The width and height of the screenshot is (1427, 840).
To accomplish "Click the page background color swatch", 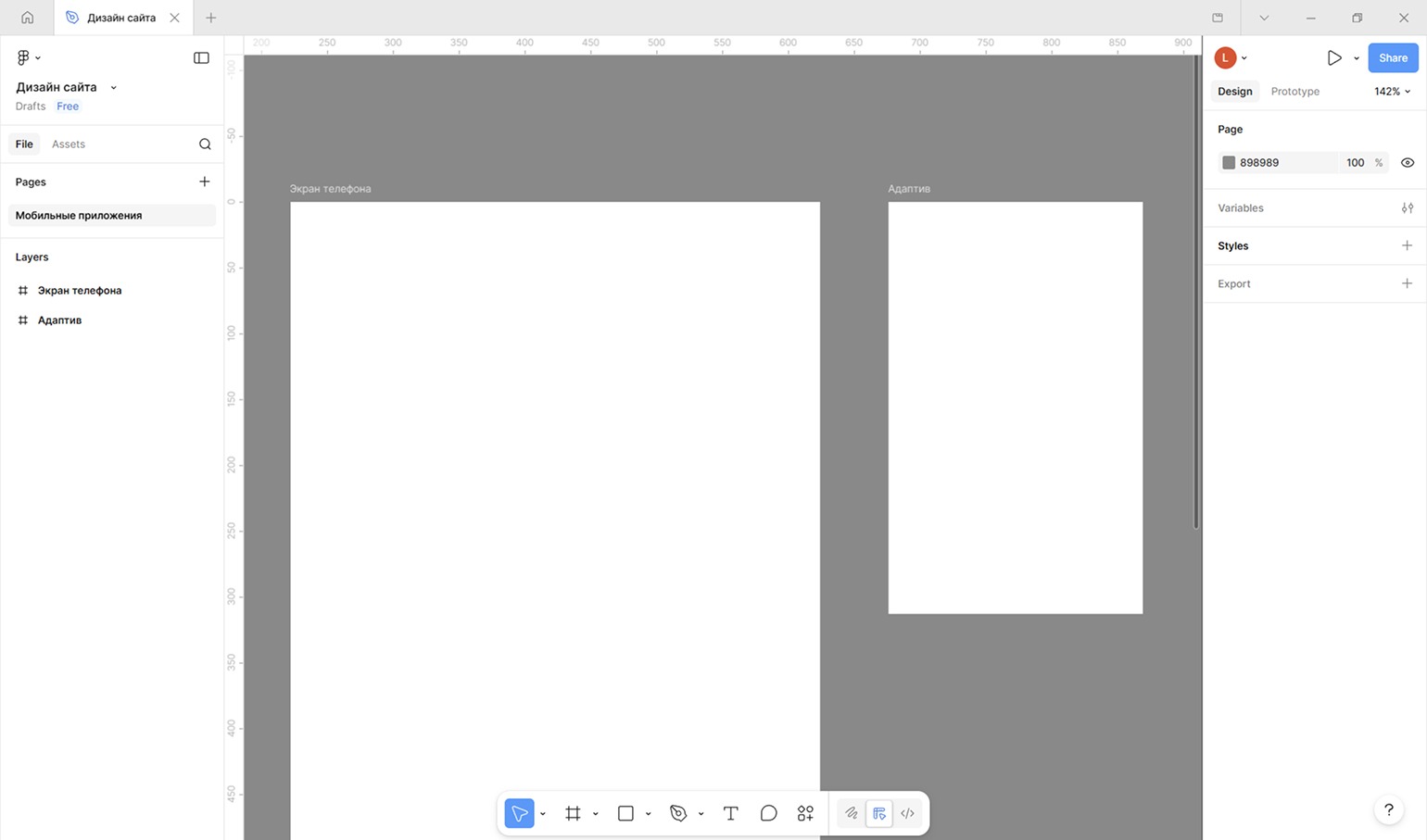I will 1229,162.
